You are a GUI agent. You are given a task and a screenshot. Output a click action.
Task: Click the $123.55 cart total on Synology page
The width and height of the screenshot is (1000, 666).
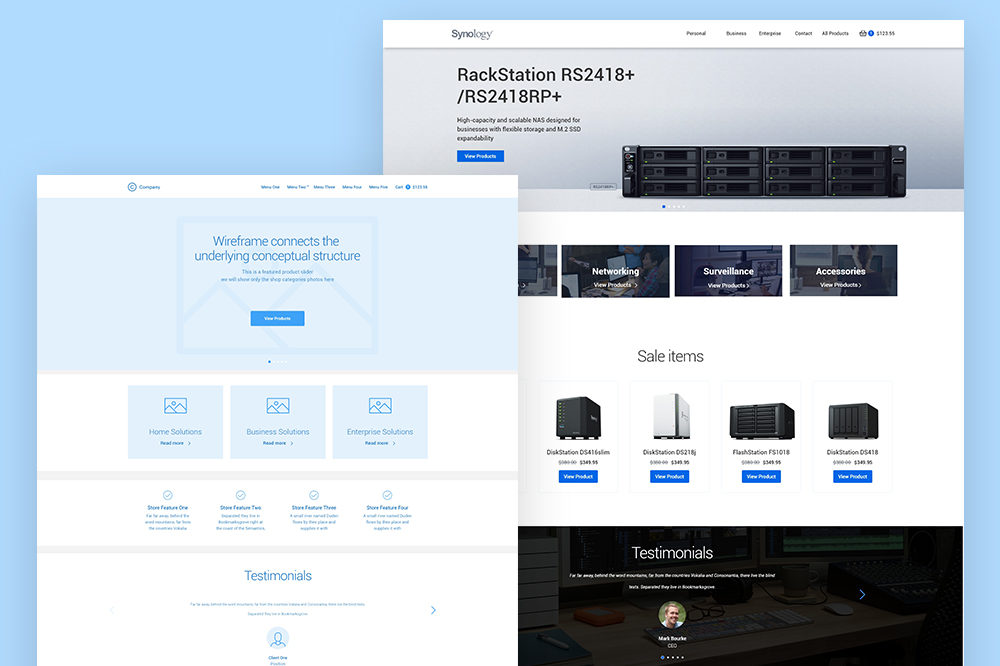(x=885, y=33)
